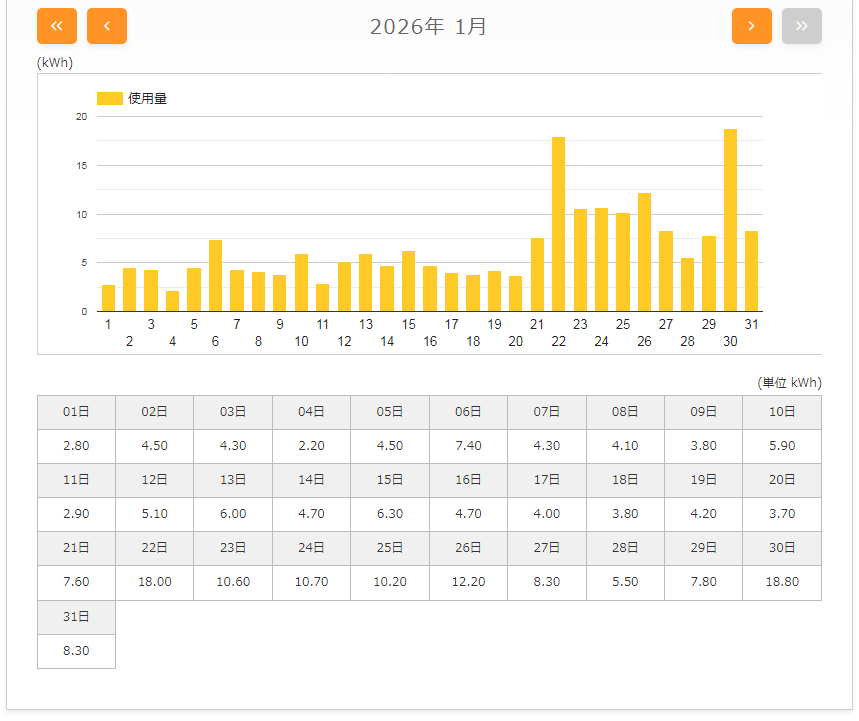Click the usage bar for day 6
This screenshot has width=859, height=721.
tap(215, 276)
